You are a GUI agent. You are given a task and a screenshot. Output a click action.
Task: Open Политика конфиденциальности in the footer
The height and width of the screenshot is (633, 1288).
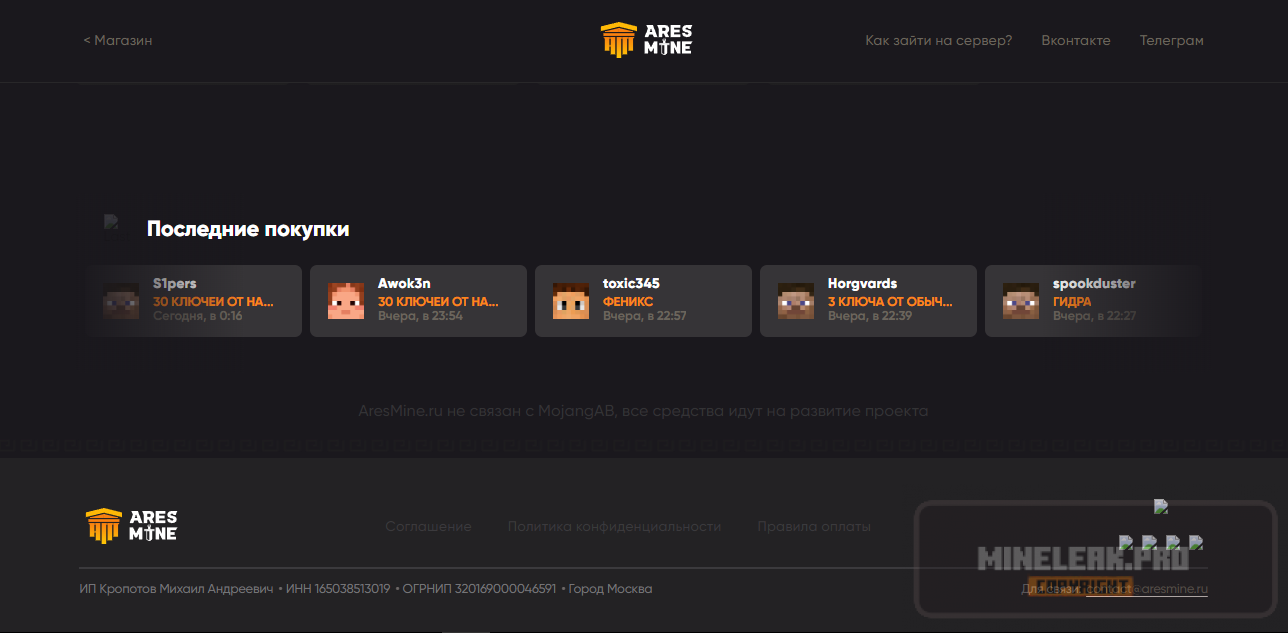(614, 526)
